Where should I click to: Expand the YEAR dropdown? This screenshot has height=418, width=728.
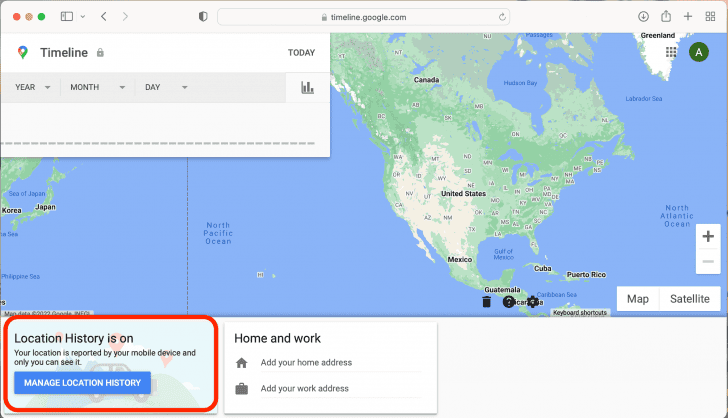pyautogui.click(x=33, y=87)
